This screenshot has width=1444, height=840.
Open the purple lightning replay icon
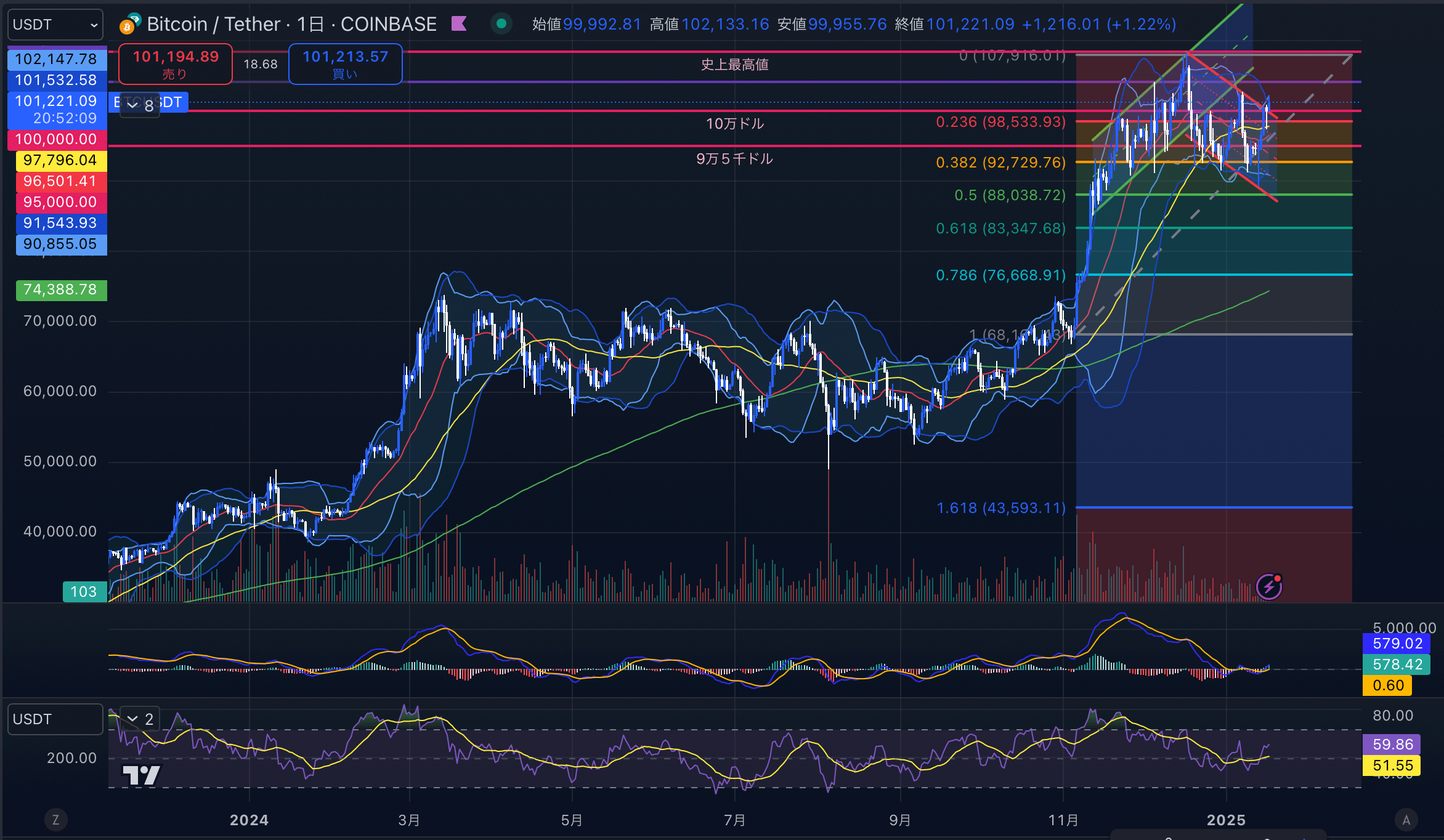coord(1270,587)
